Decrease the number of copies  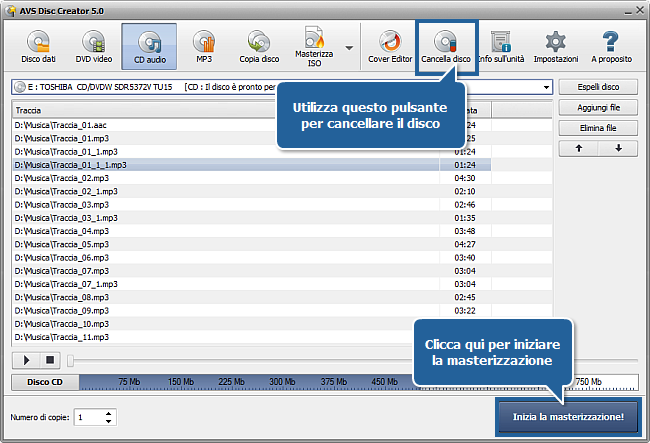point(109,421)
